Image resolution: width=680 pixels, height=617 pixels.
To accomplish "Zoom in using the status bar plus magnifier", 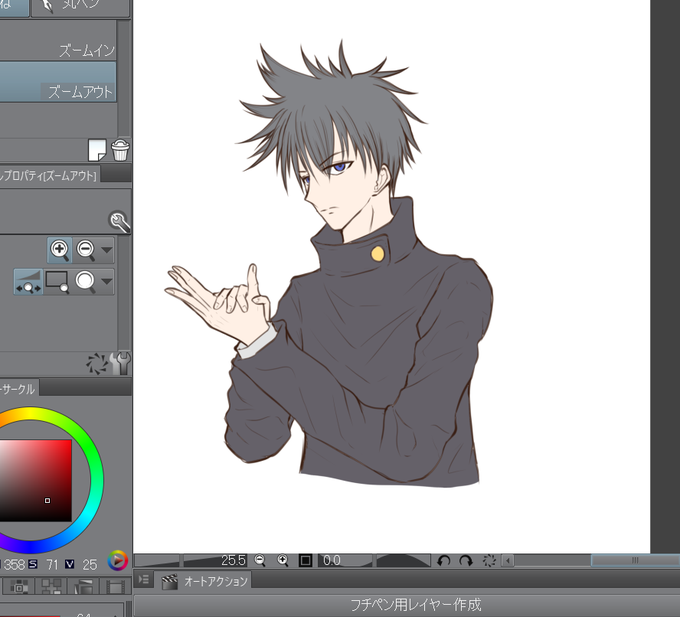I will click(x=282, y=560).
